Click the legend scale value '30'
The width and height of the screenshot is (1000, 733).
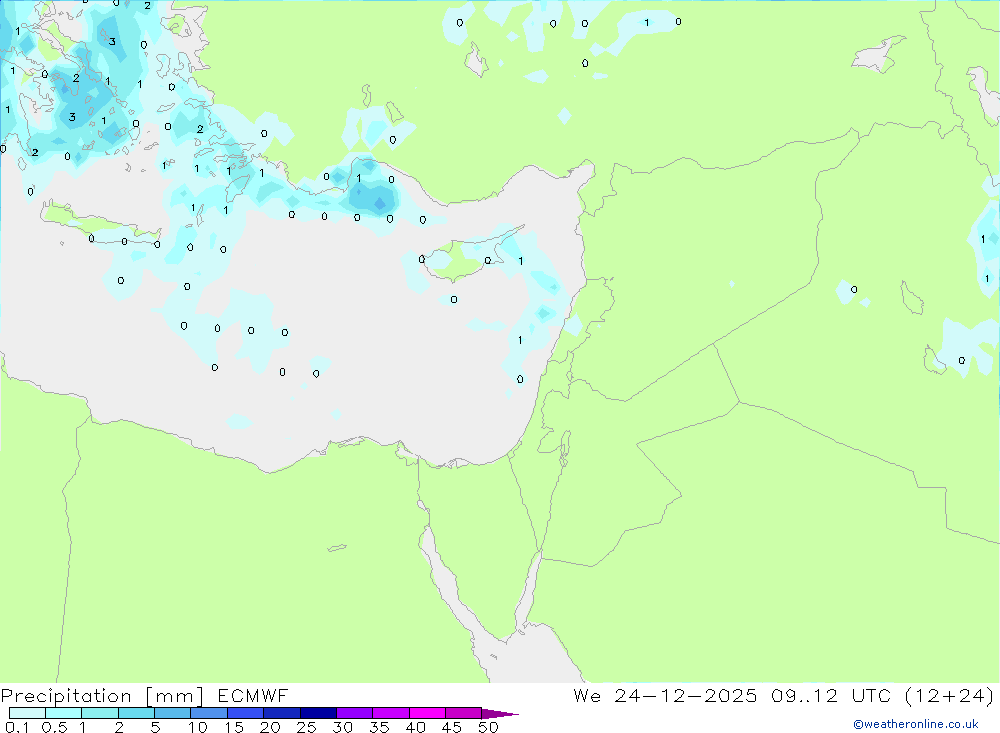point(343,727)
